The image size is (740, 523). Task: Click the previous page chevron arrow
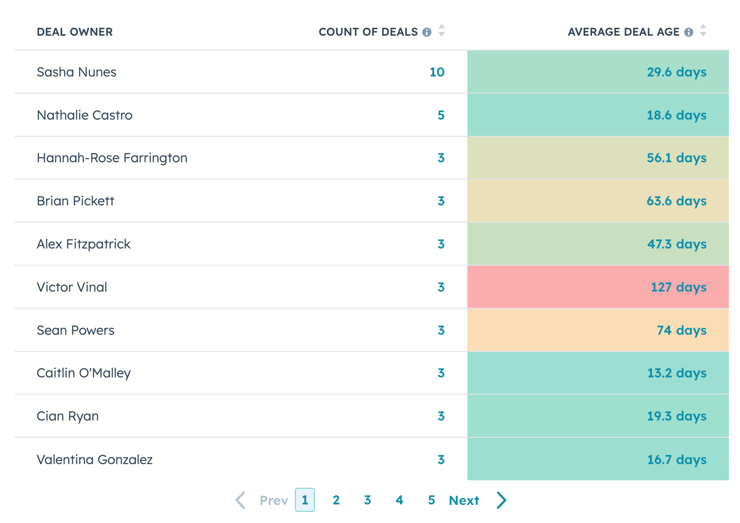click(240, 500)
